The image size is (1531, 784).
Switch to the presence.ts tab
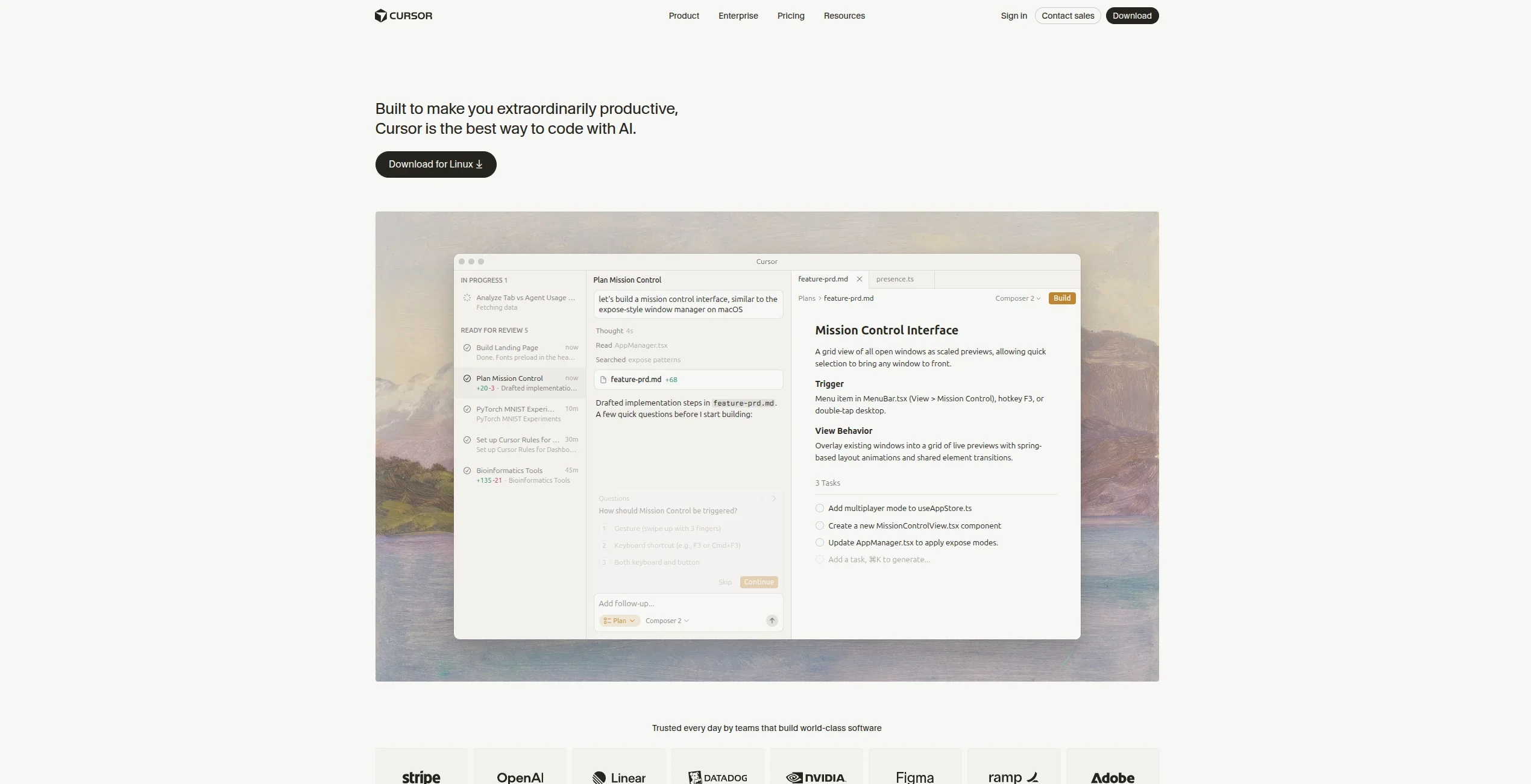(x=895, y=279)
